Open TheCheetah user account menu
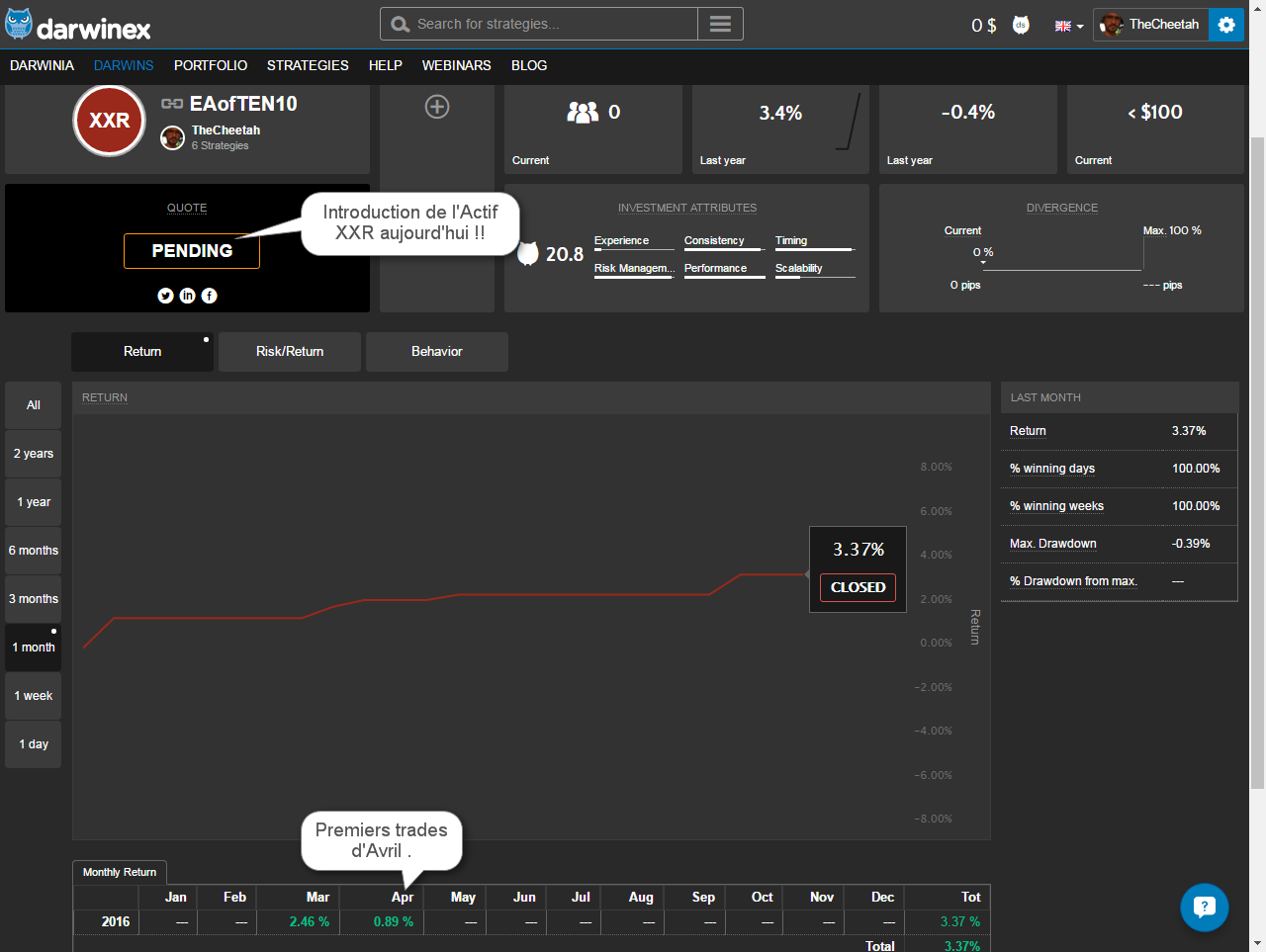 pyautogui.click(x=1150, y=25)
